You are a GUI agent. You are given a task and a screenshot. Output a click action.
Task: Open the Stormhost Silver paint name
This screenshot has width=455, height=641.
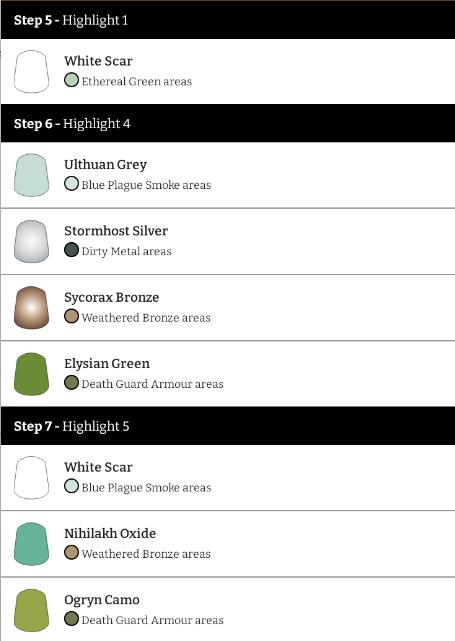(116, 231)
